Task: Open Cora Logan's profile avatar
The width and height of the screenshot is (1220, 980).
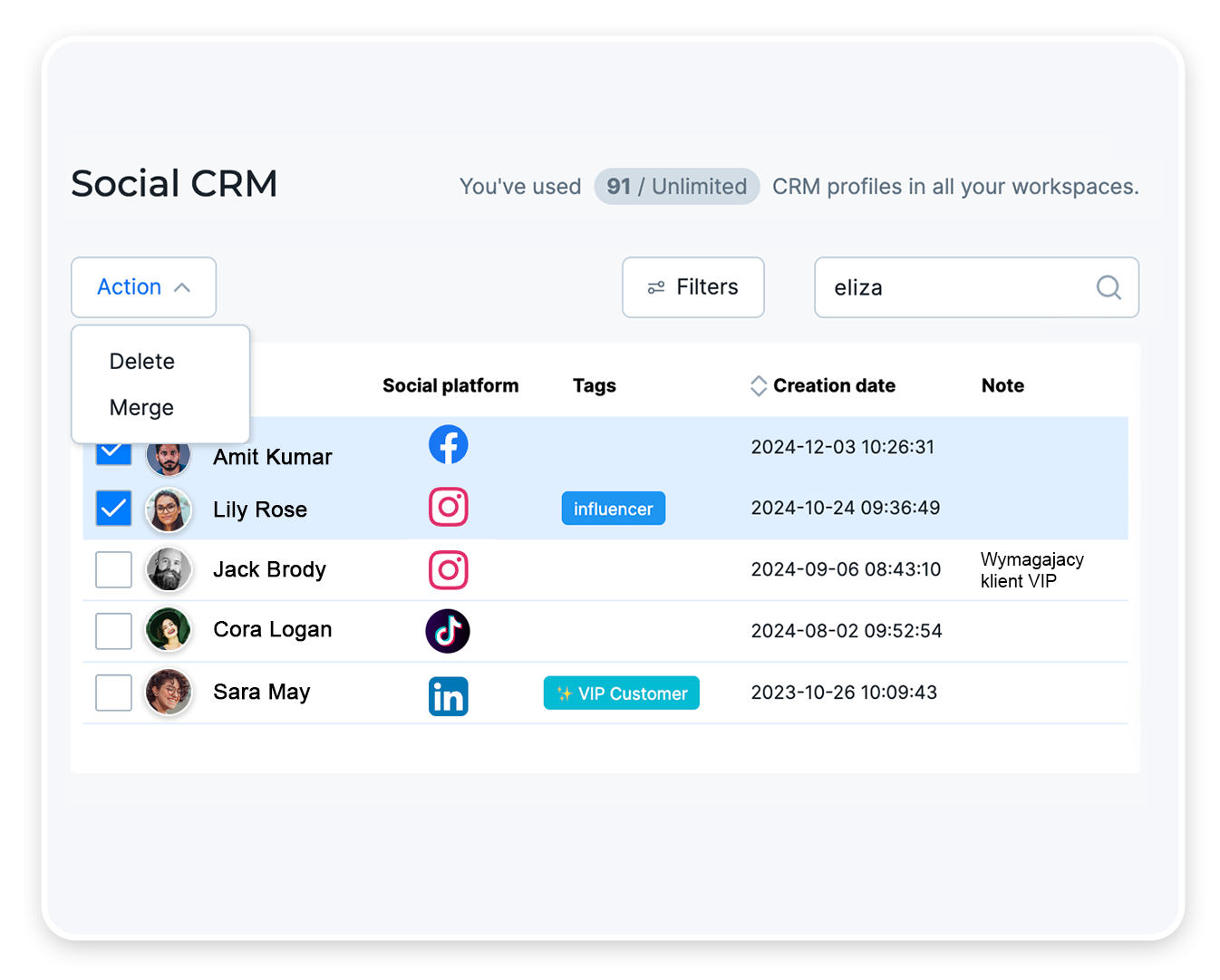Action: pos(169,630)
